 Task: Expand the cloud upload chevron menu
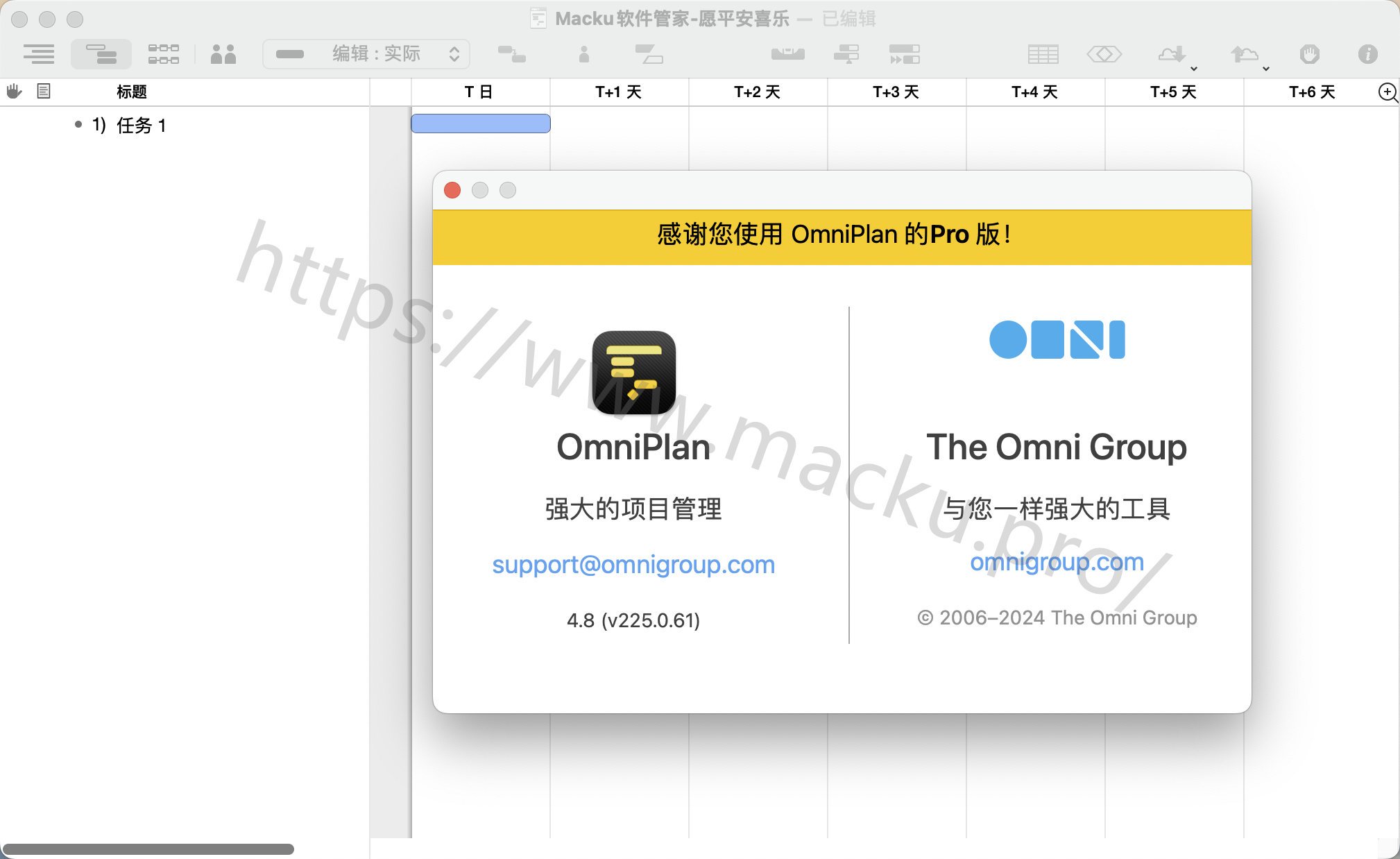[1266, 68]
